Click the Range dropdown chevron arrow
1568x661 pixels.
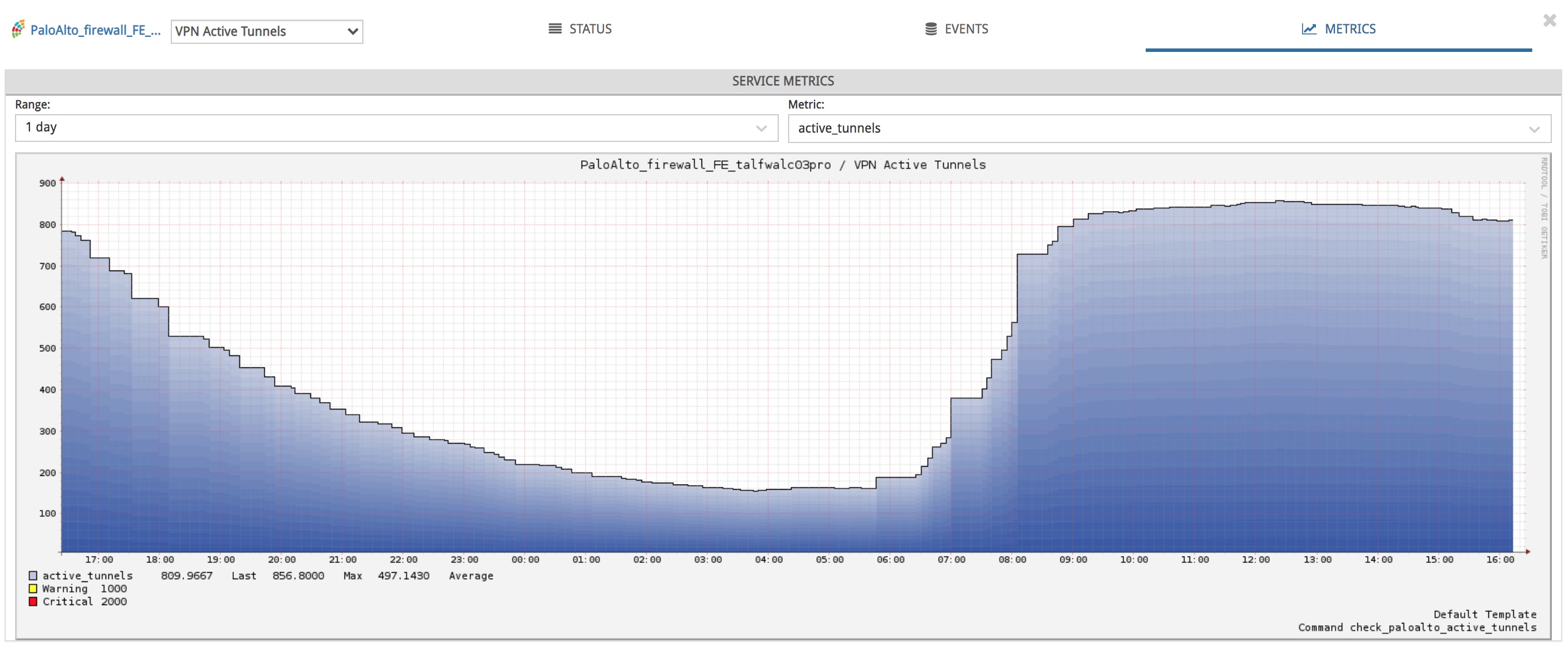pos(761,129)
